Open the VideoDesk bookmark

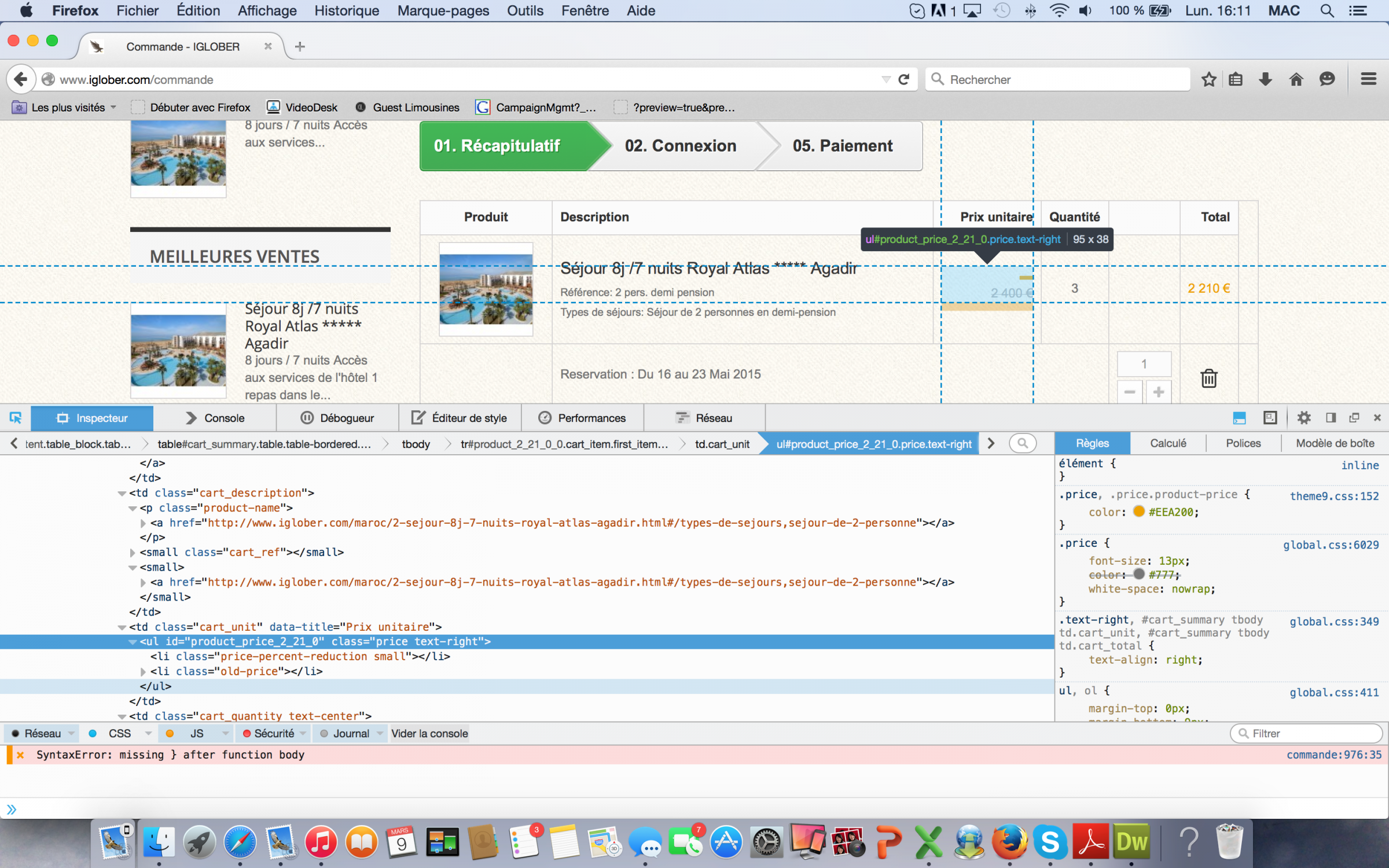302,108
